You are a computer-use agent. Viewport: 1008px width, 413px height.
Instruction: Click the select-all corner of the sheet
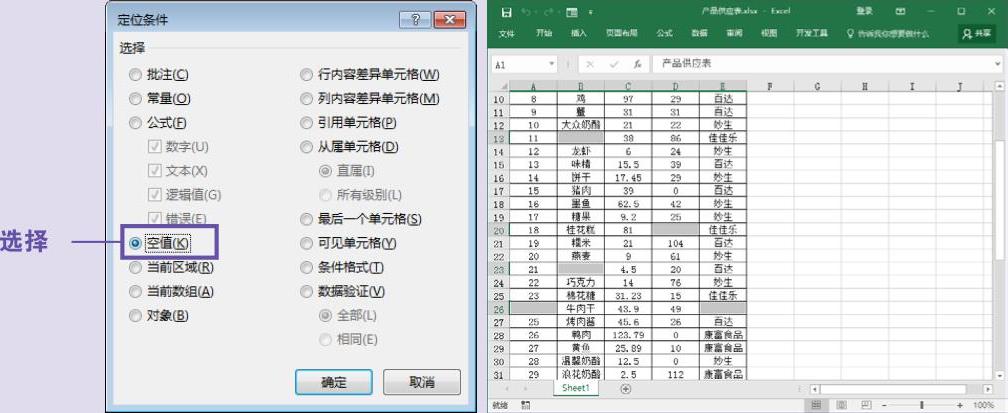point(501,86)
